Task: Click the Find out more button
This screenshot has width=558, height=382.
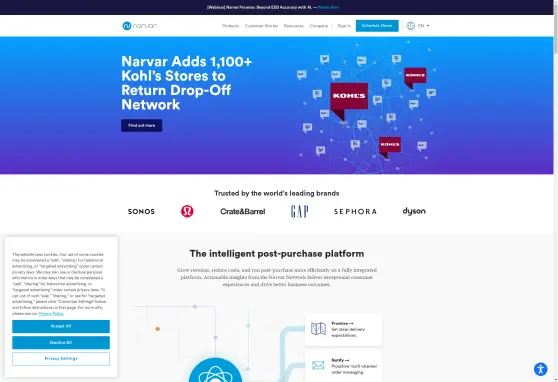Action: point(142,125)
